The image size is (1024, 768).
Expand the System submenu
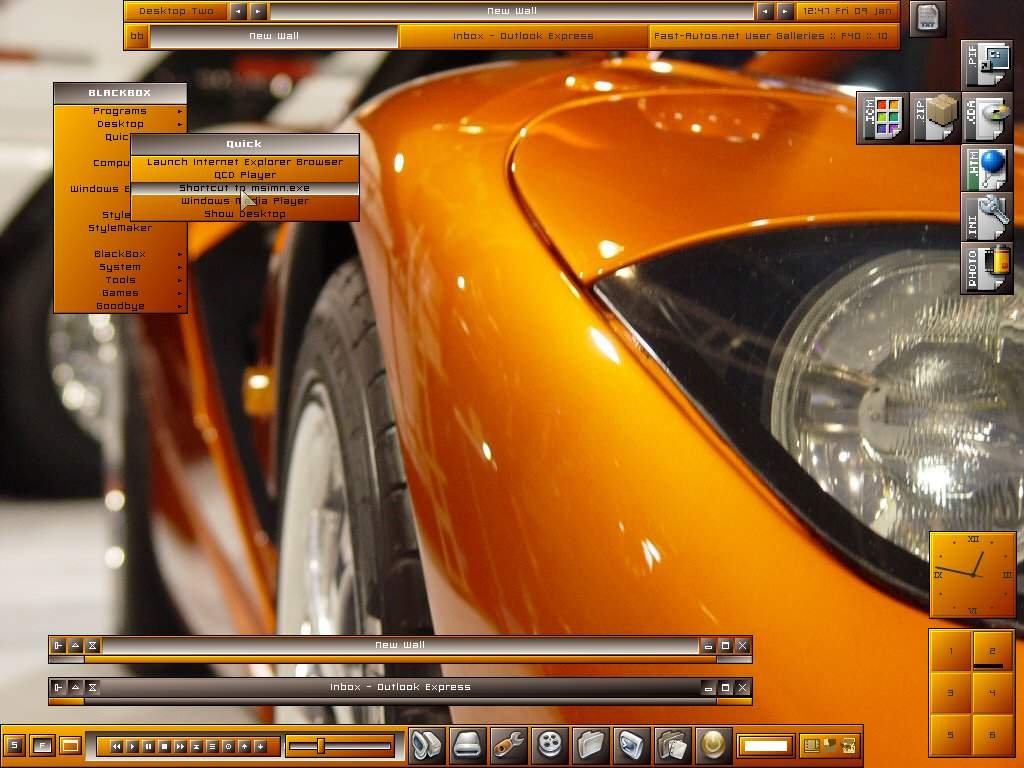coord(120,267)
